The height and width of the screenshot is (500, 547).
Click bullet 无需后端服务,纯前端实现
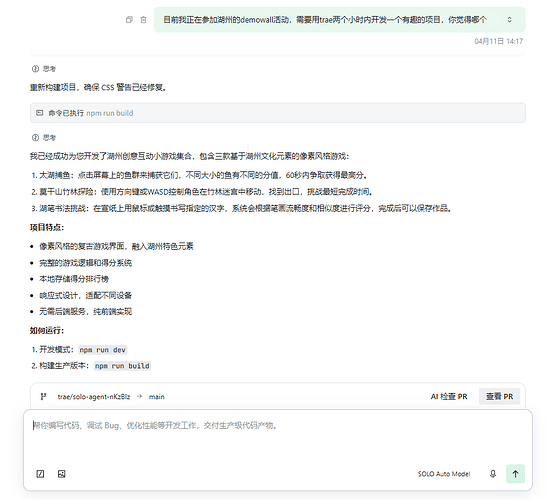coord(85,312)
